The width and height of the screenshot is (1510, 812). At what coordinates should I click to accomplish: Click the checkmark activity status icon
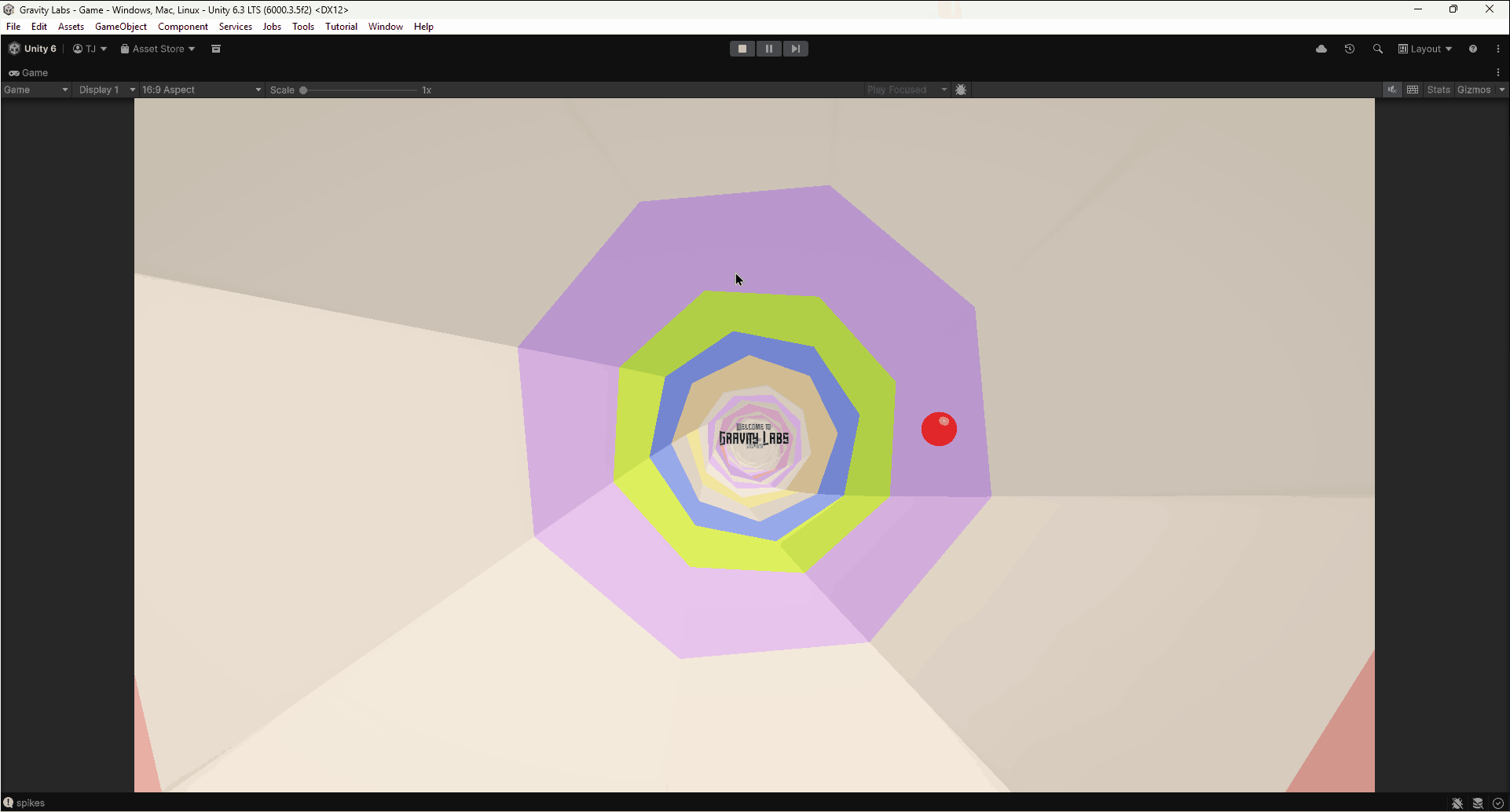[1498, 803]
